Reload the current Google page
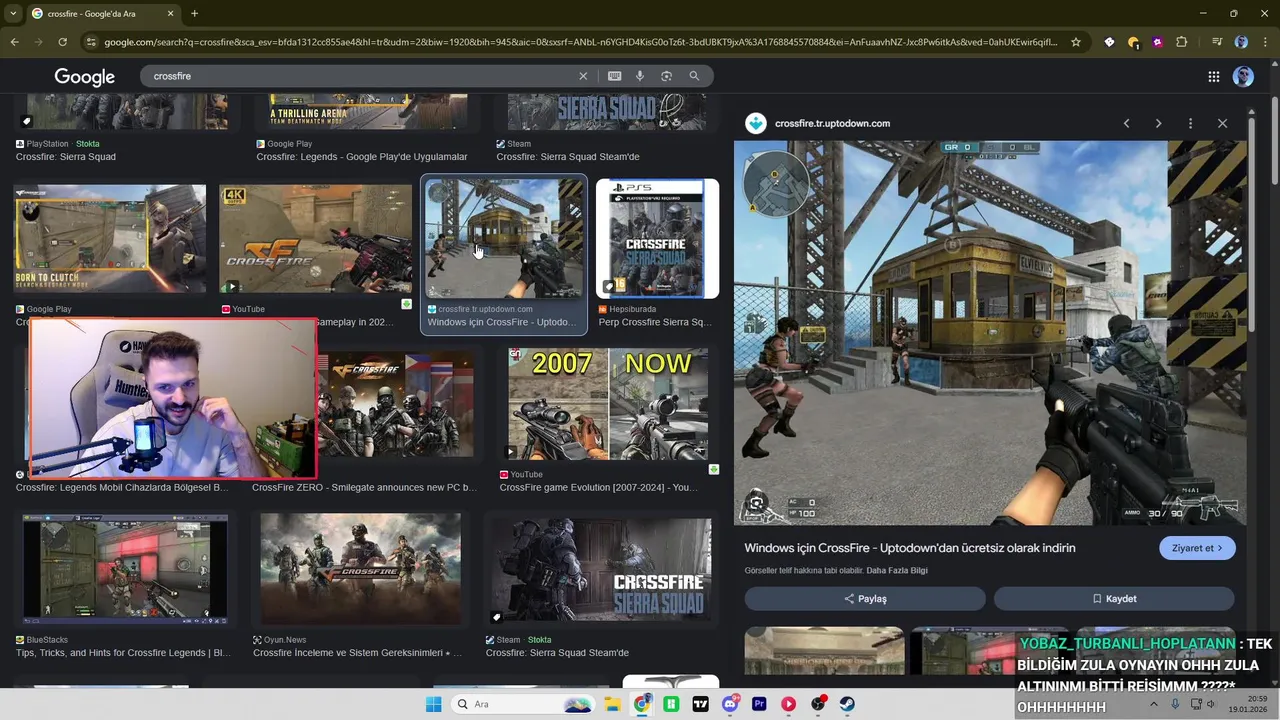Image resolution: width=1280 pixels, height=720 pixels. [x=62, y=42]
